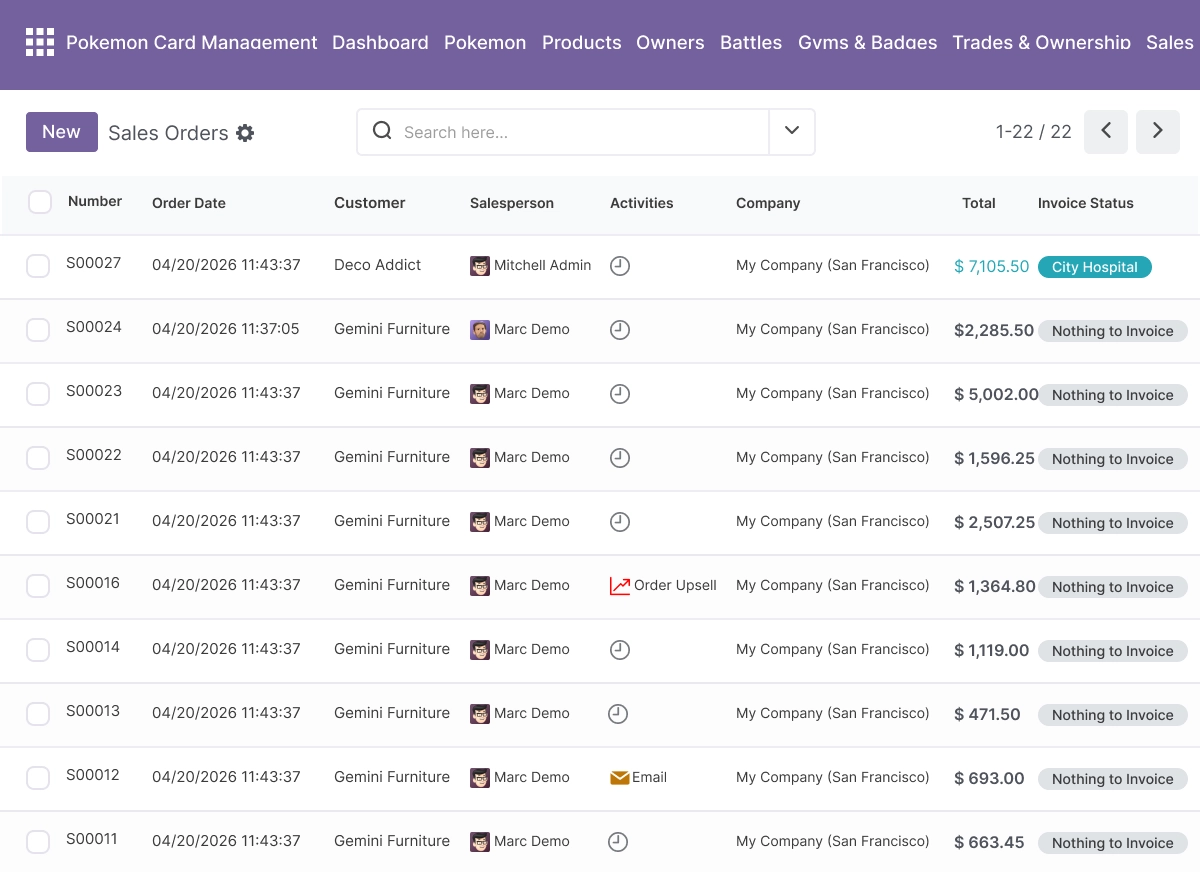Click Marc Demo avatar on S00024

click(x=480, y=330)
